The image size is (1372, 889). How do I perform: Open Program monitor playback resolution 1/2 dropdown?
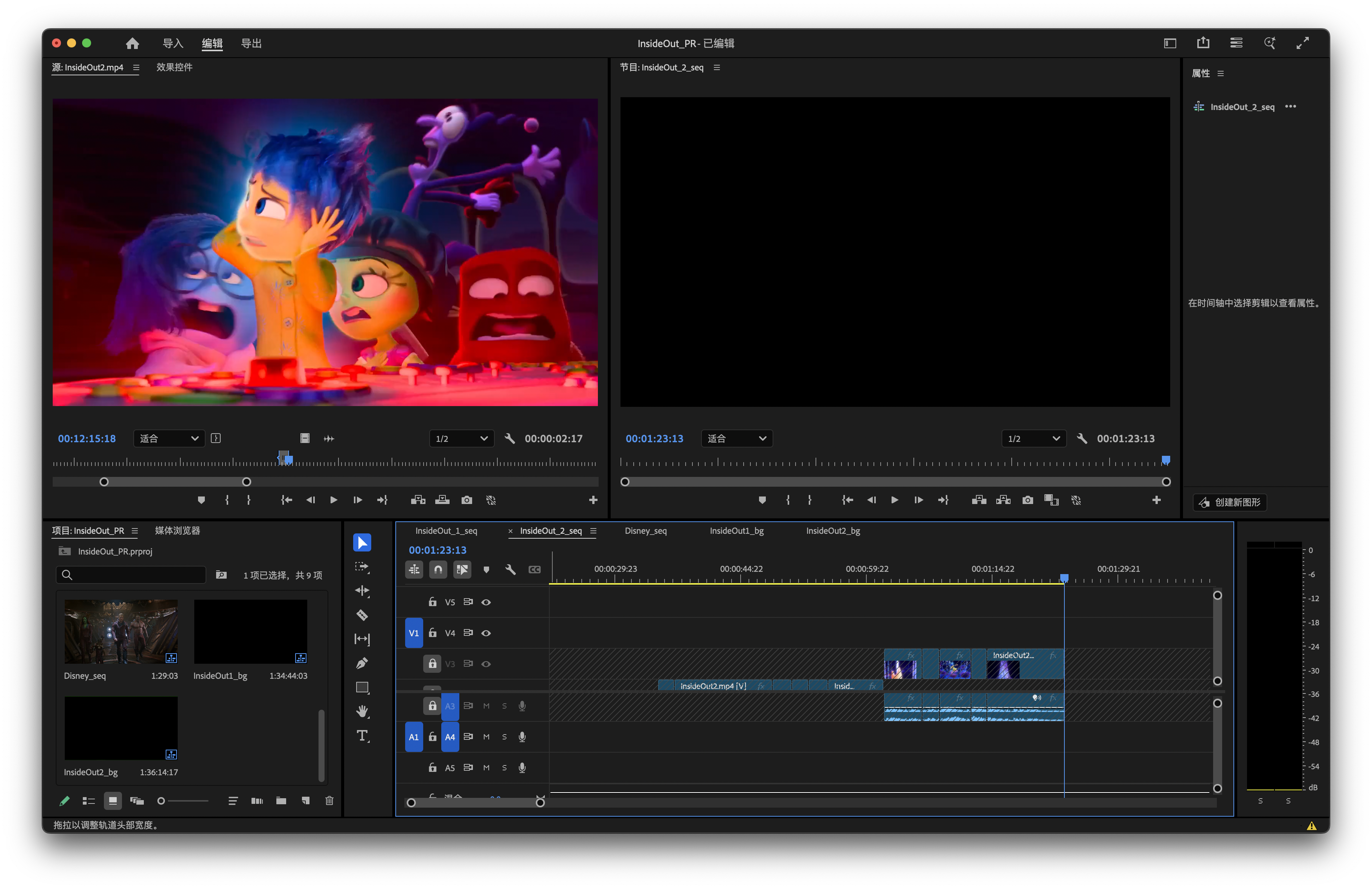coord(1034,438)
